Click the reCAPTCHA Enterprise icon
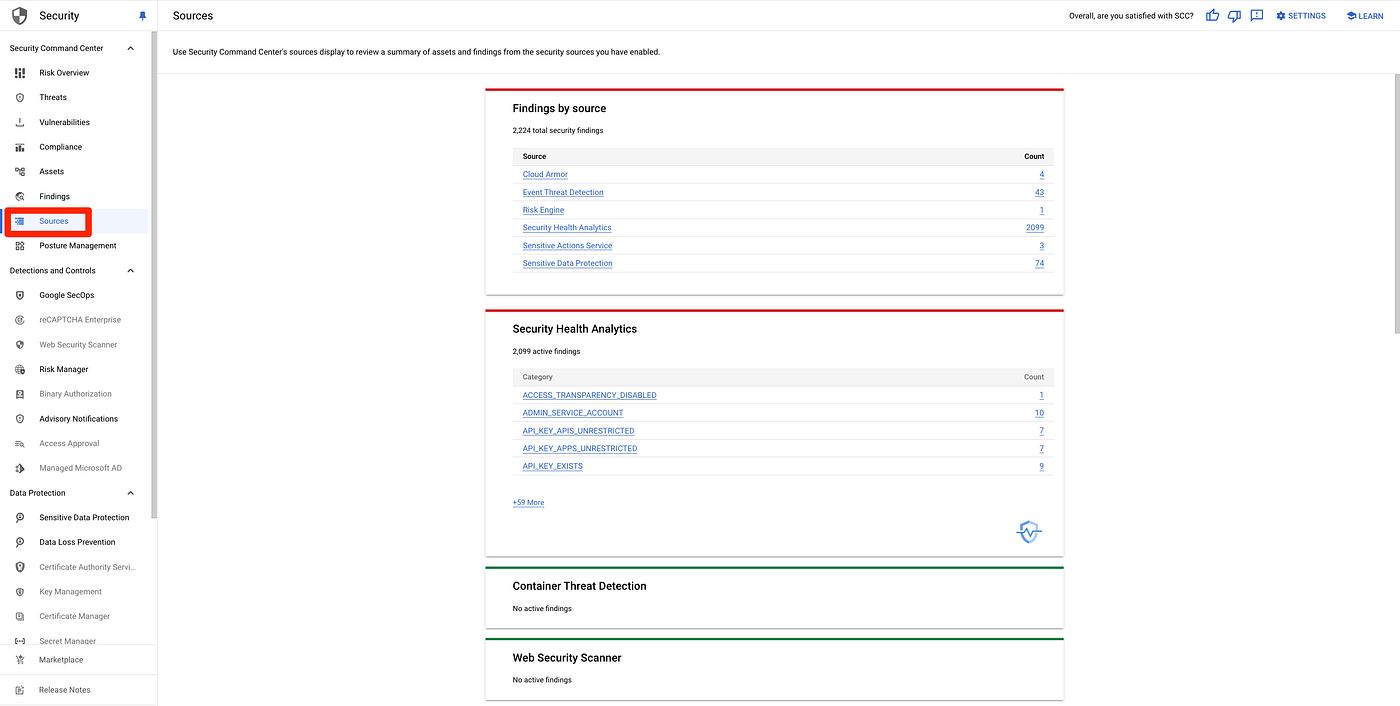Viewport: 1400px width, 706px height. [20, 320]
